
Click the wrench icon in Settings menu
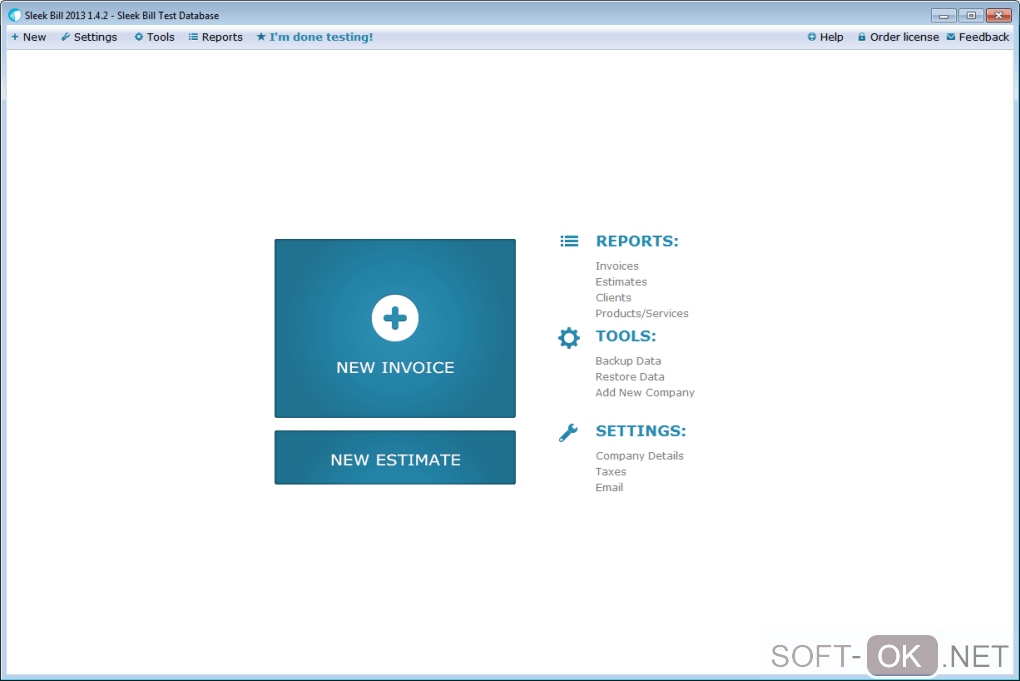tap(66, 37)
